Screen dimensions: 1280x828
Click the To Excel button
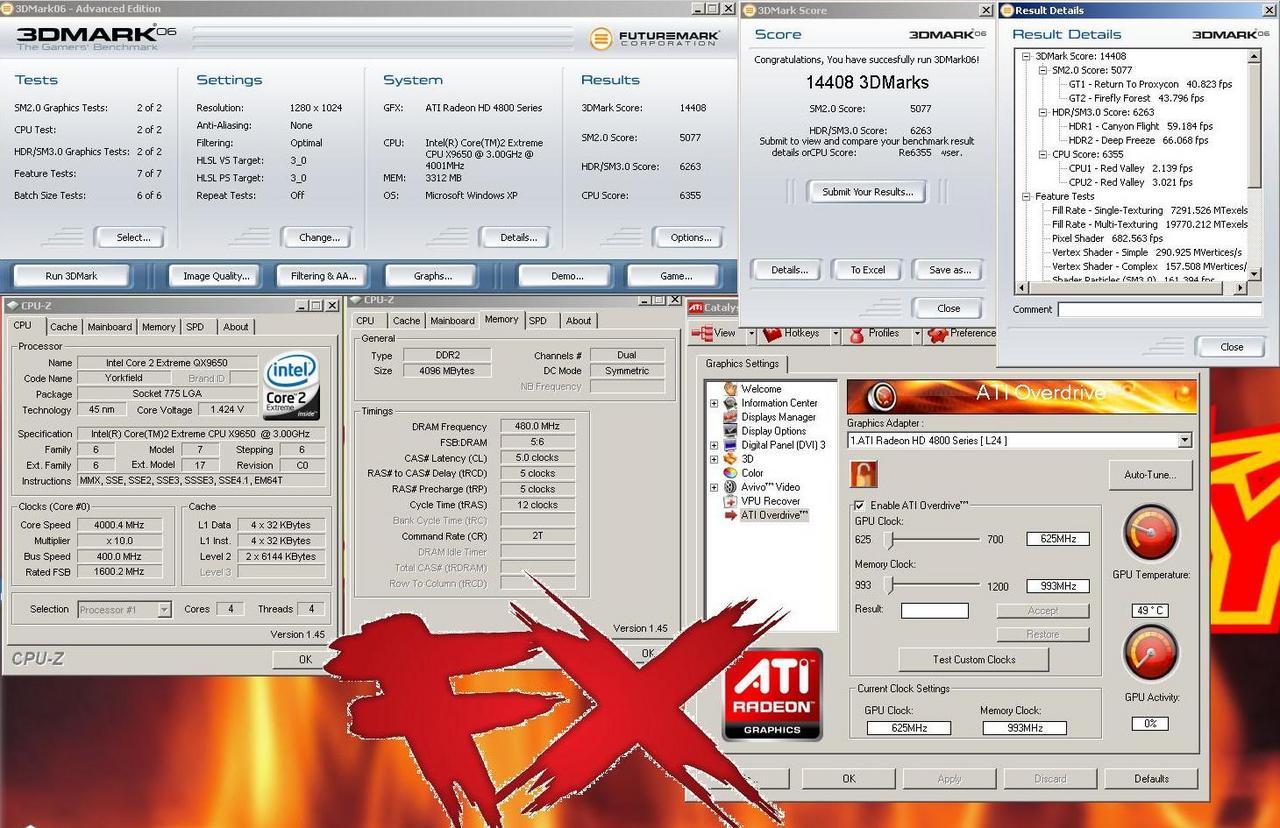(867, 270)
